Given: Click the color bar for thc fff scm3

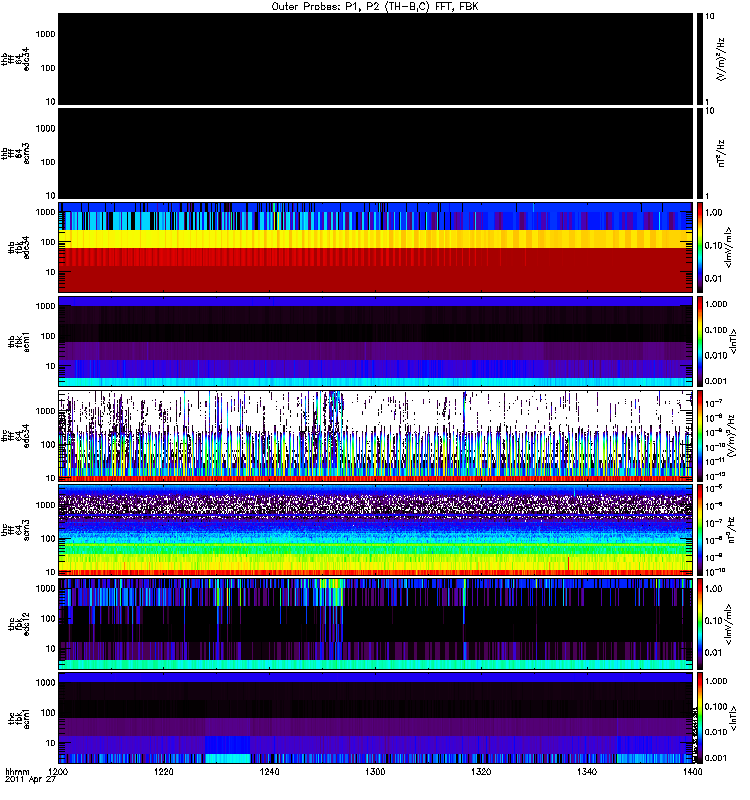Looking at the screenshot, I should point(700,530).
